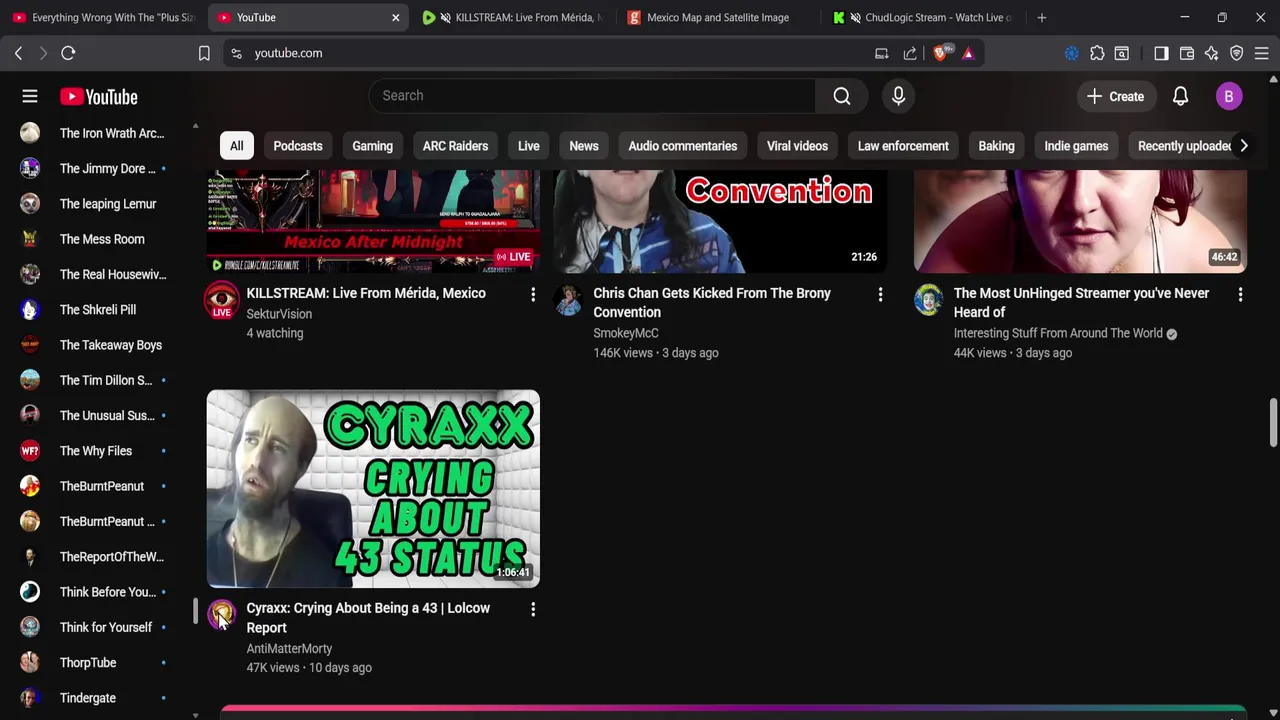Open AntiMatterMorty channel avatar
Viewport: 1280px width, 720px height.
[x=222, y=614]
